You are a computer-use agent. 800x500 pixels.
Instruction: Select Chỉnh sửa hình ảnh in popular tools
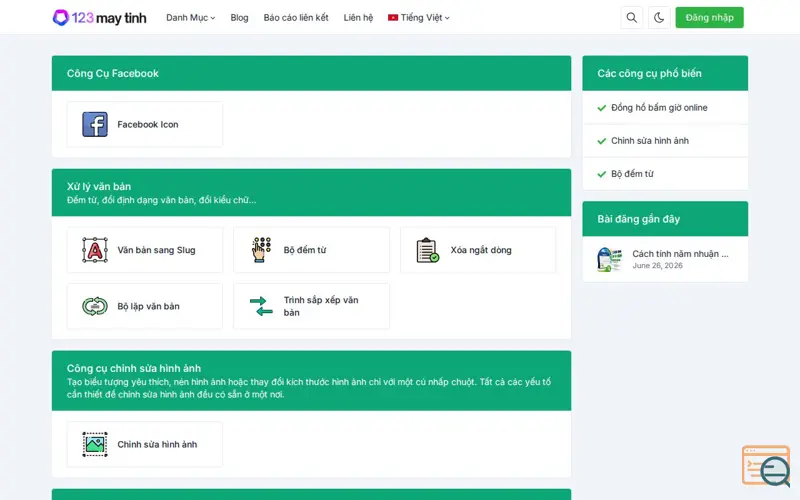tap(649, 141)
